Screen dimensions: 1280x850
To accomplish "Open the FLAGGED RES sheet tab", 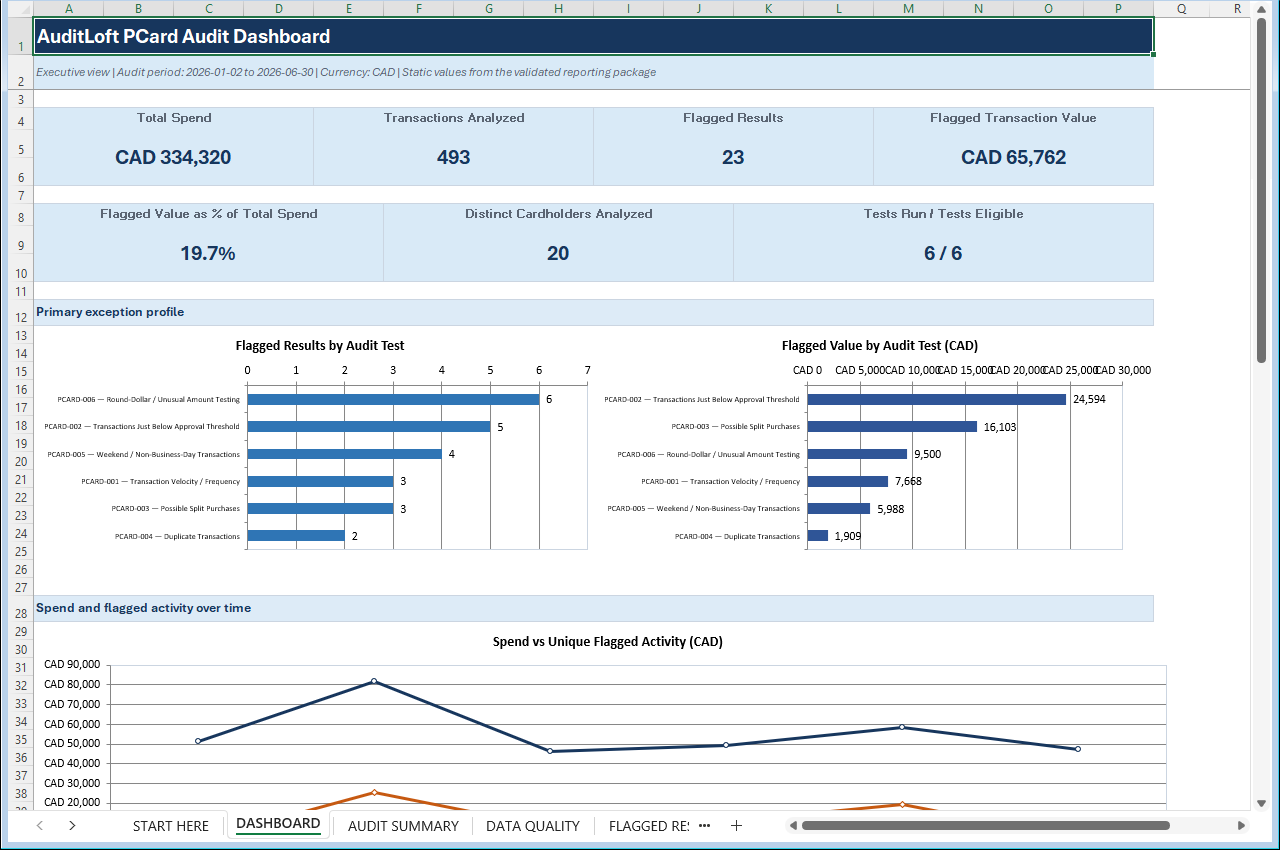I will click(x=648, y=825).
